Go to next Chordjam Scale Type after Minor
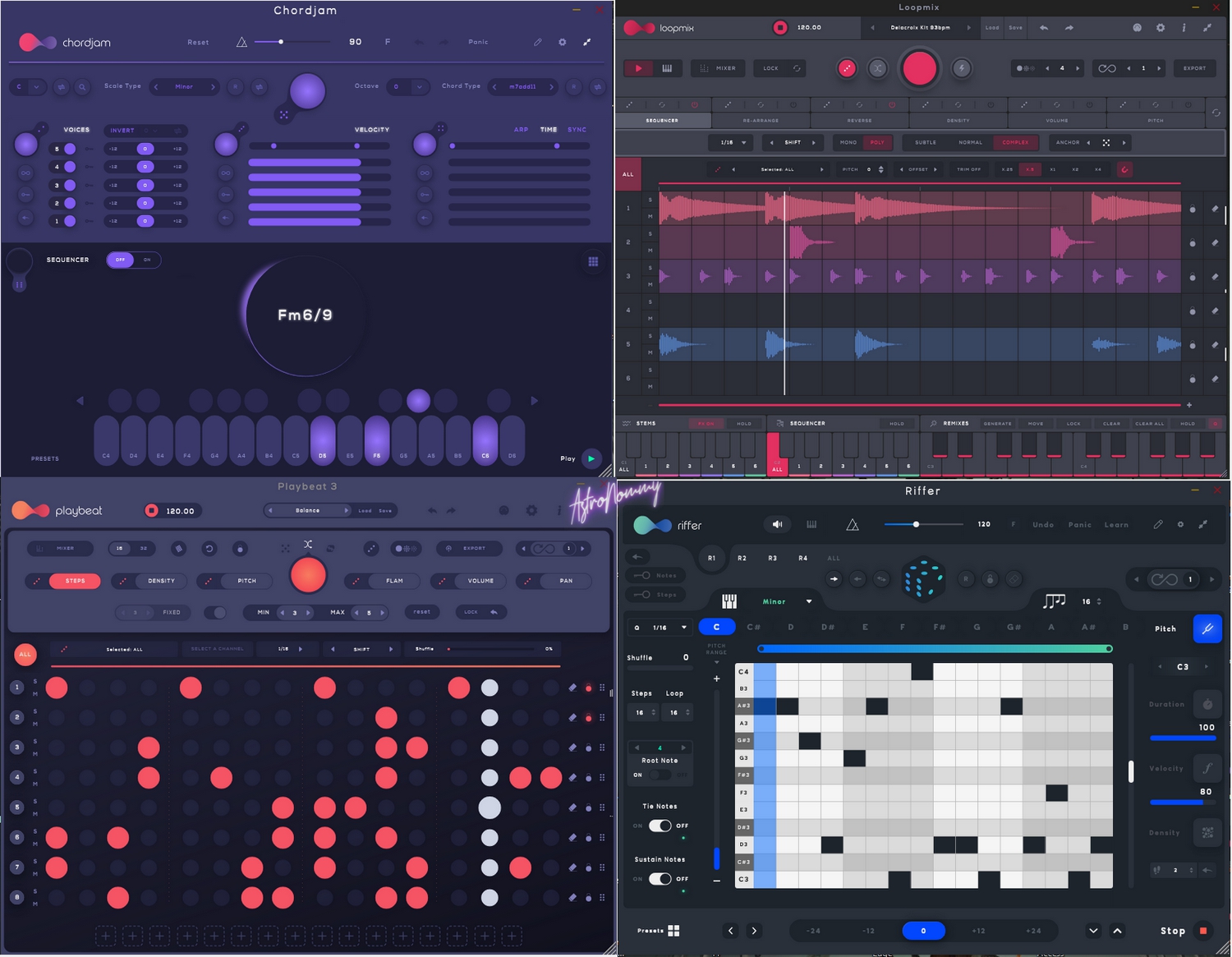 pyautogui.click(x=213, y=86)
